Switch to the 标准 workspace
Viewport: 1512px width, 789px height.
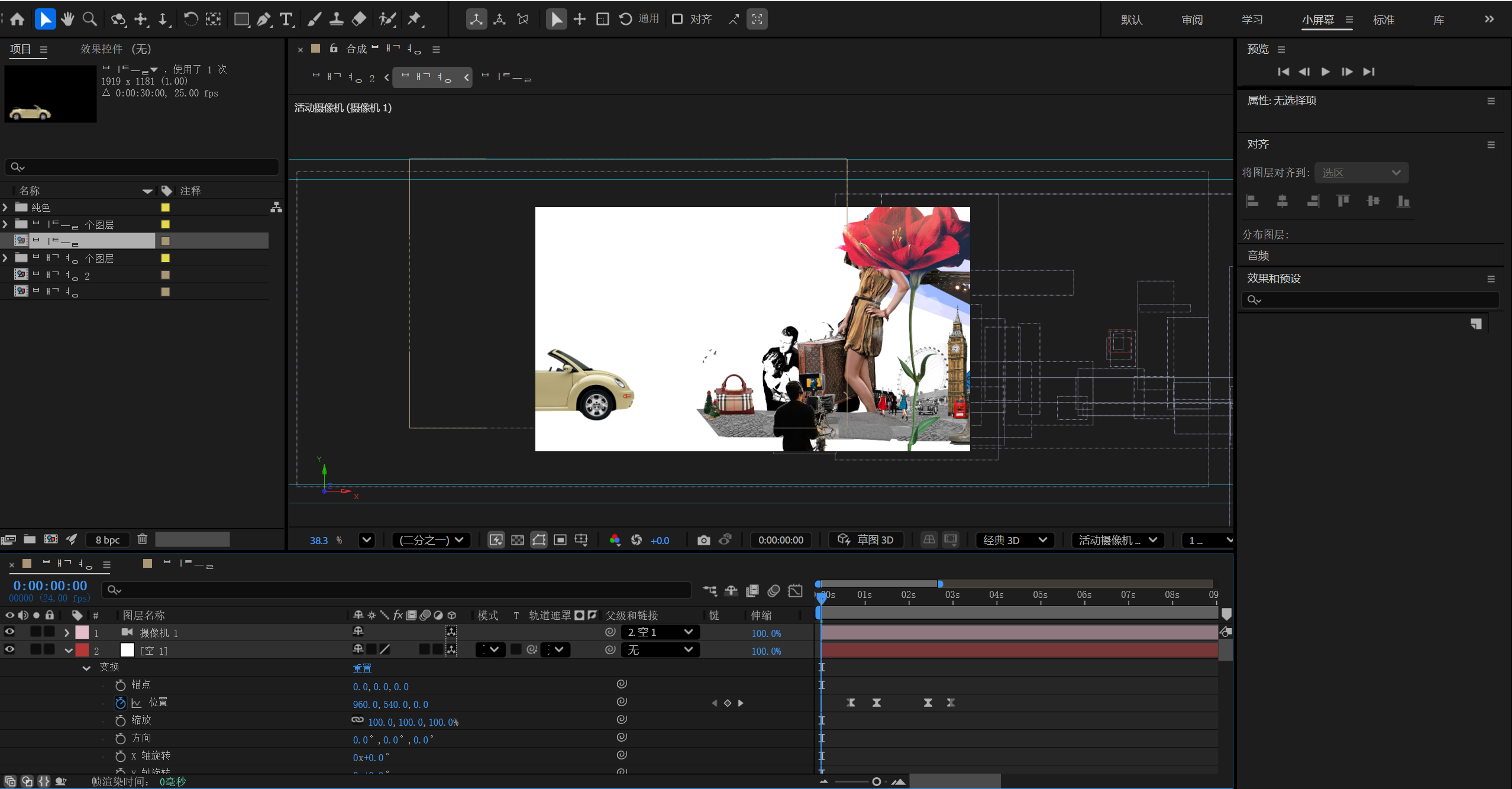pos(1383,20)
